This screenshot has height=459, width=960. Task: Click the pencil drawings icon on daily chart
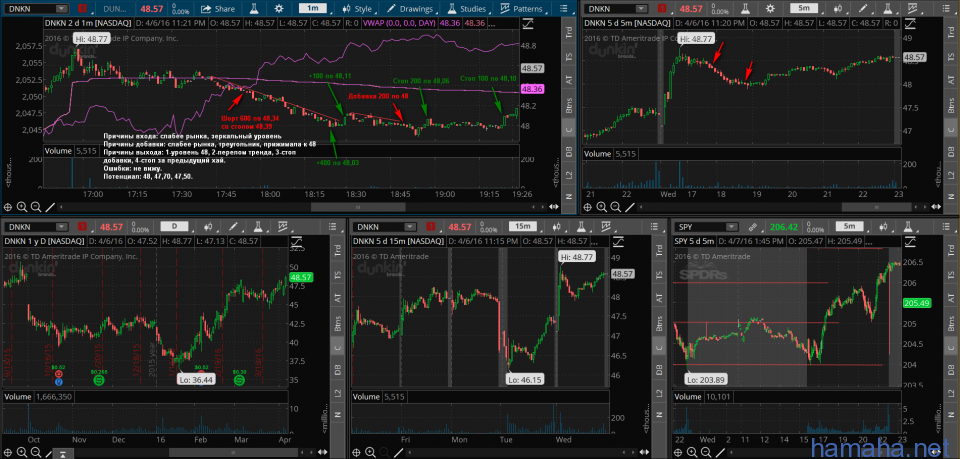233,226
